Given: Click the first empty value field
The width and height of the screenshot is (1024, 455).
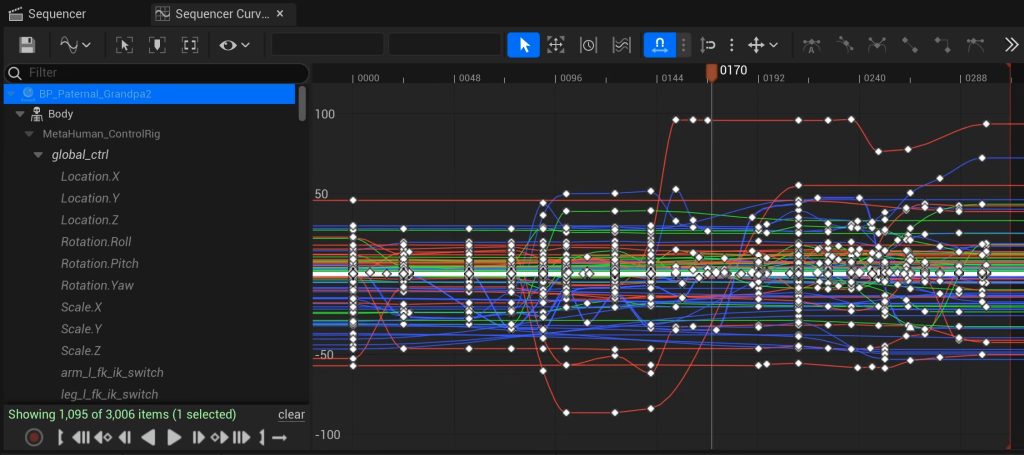Looking at the screenshot, I should pos(327,45).
